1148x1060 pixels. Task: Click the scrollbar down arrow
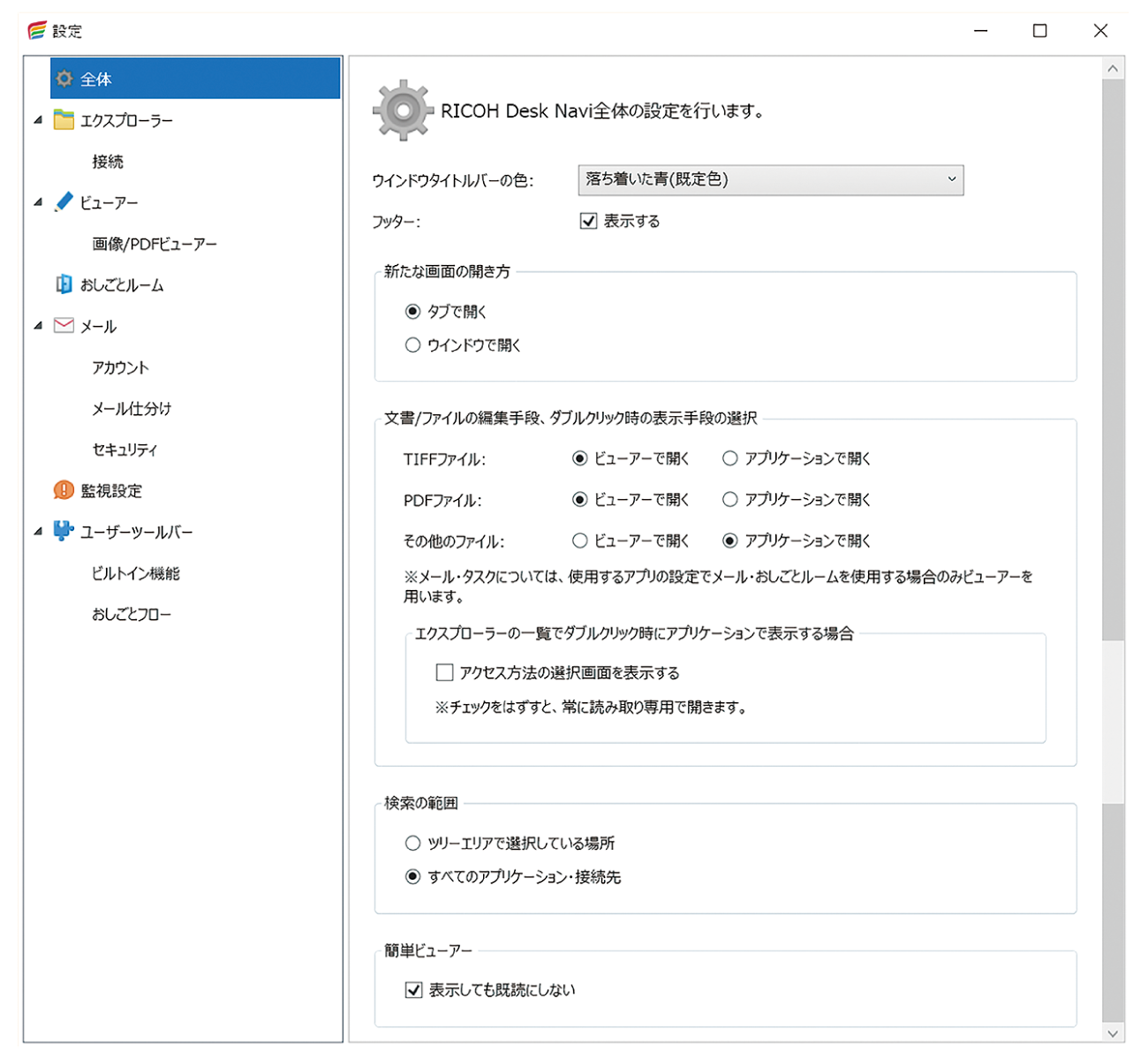(1114, 1033)
